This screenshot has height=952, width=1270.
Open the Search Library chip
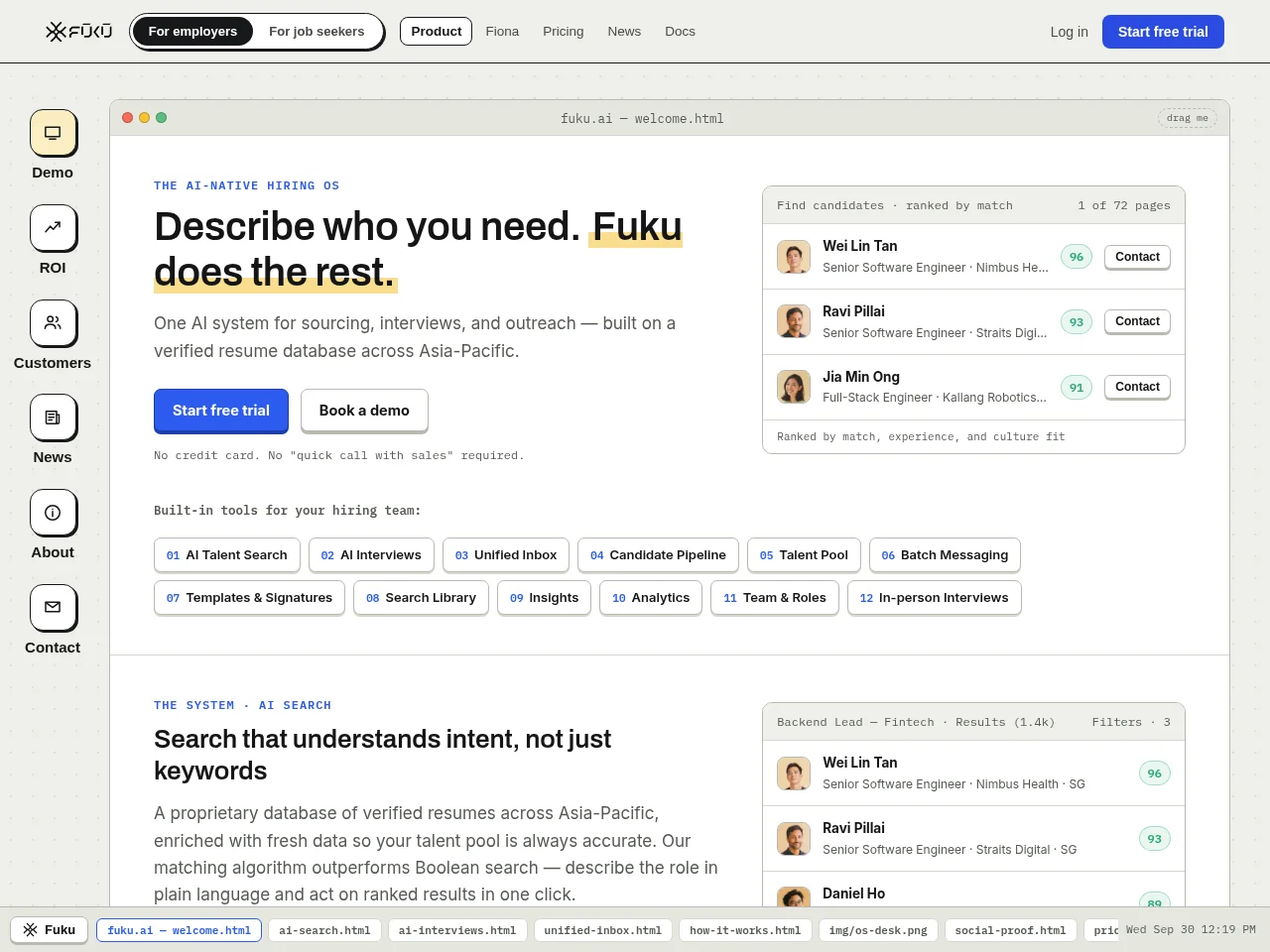click(x=421, y=598)
